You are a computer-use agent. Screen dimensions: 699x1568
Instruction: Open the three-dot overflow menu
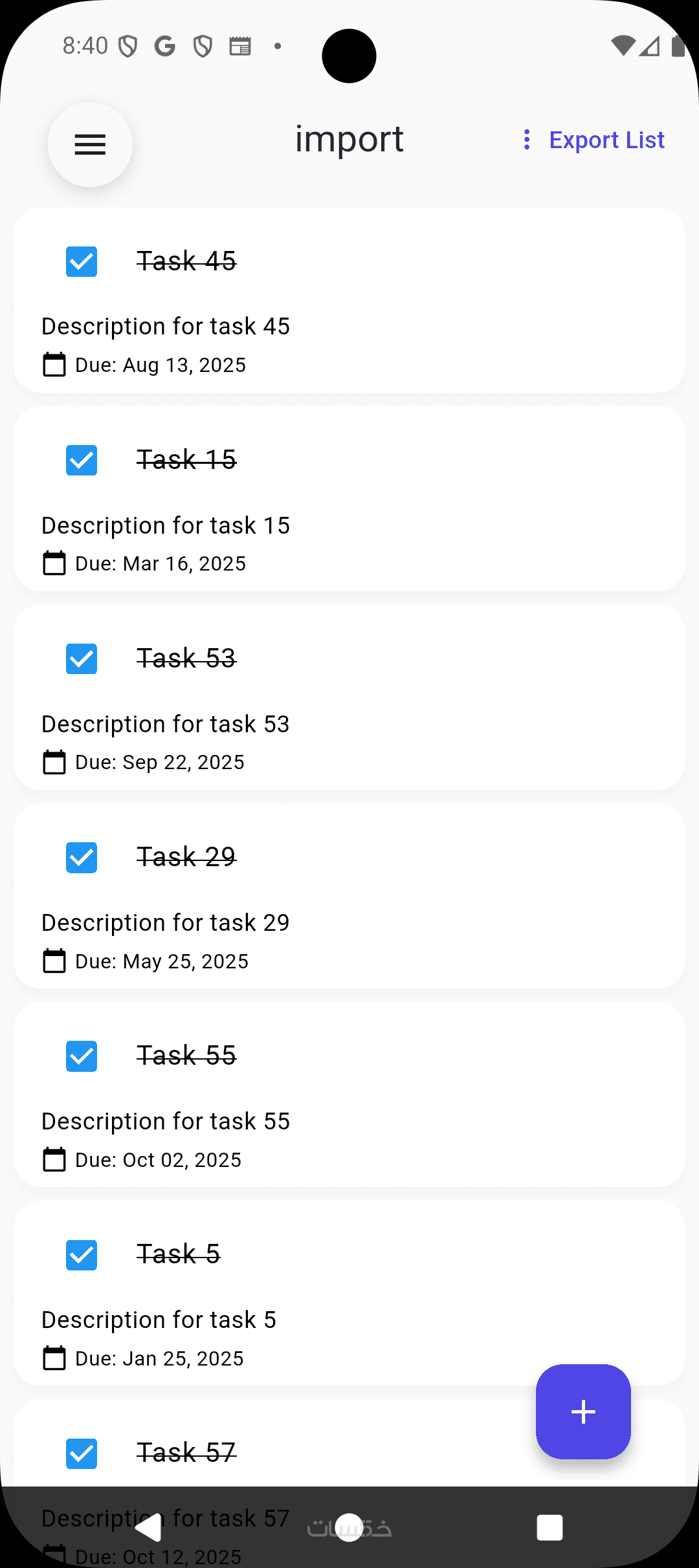(527, 140)
